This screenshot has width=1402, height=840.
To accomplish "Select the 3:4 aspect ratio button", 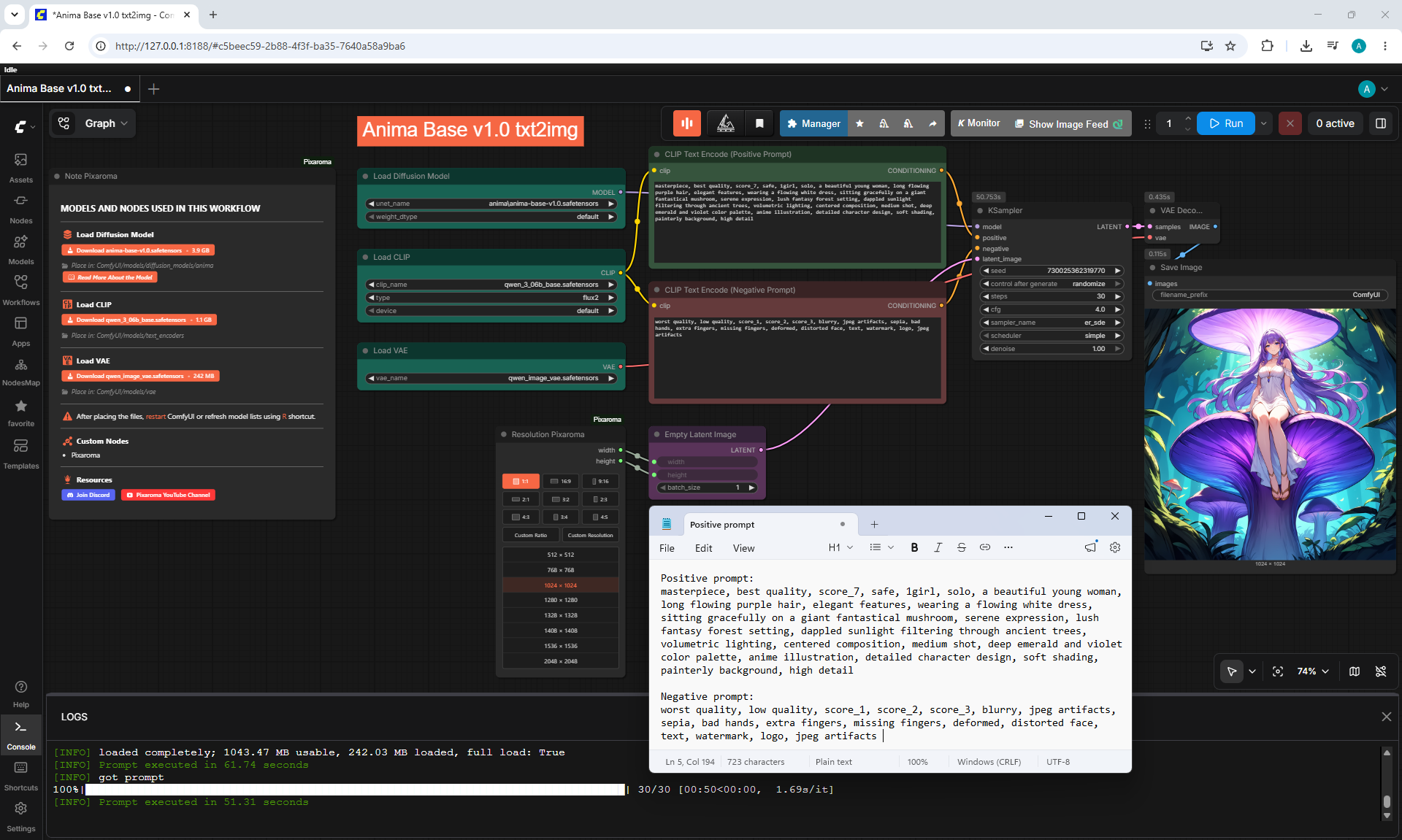I will 561,517.
